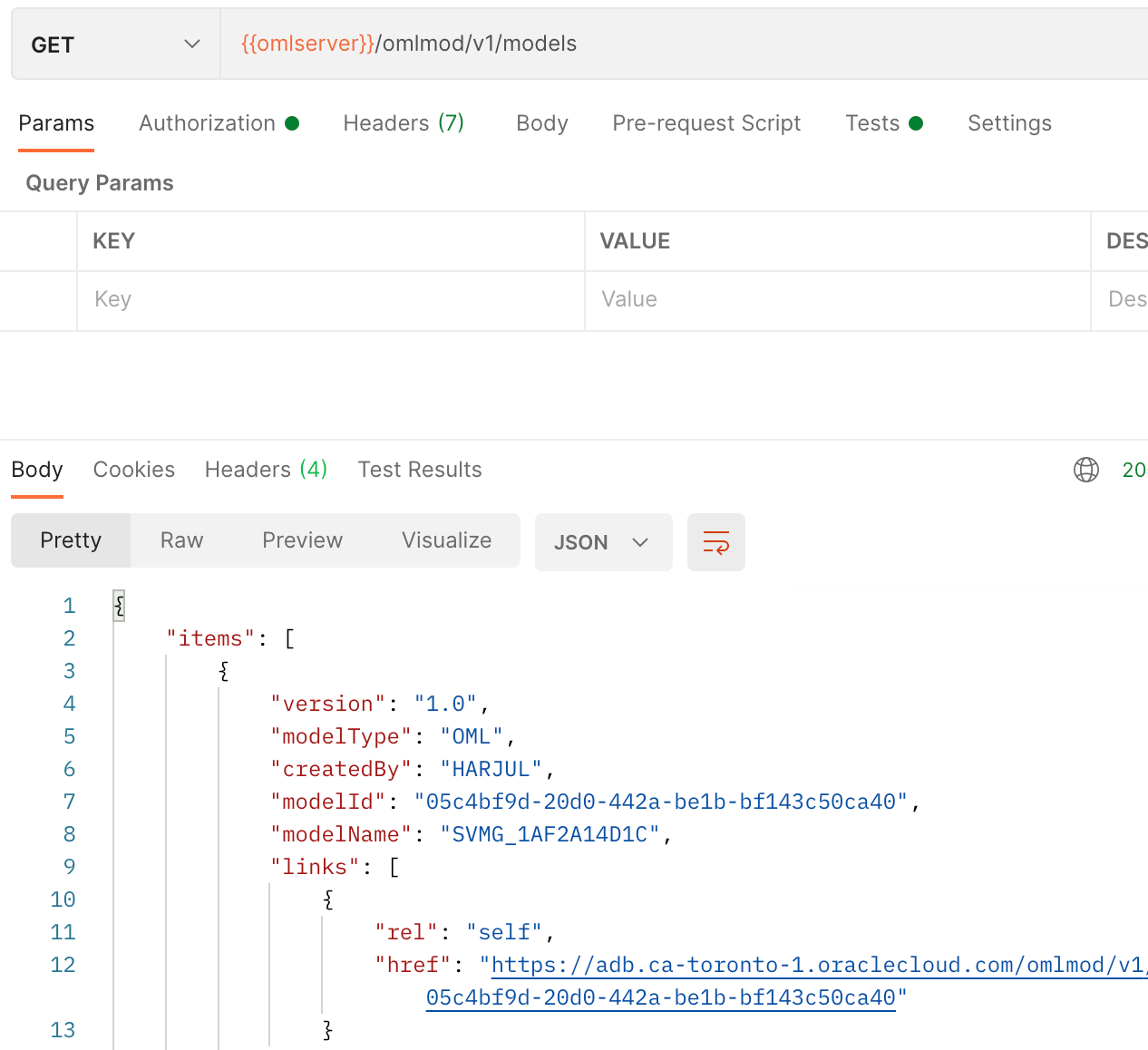Open the Visualize response view

click(446, 540)
